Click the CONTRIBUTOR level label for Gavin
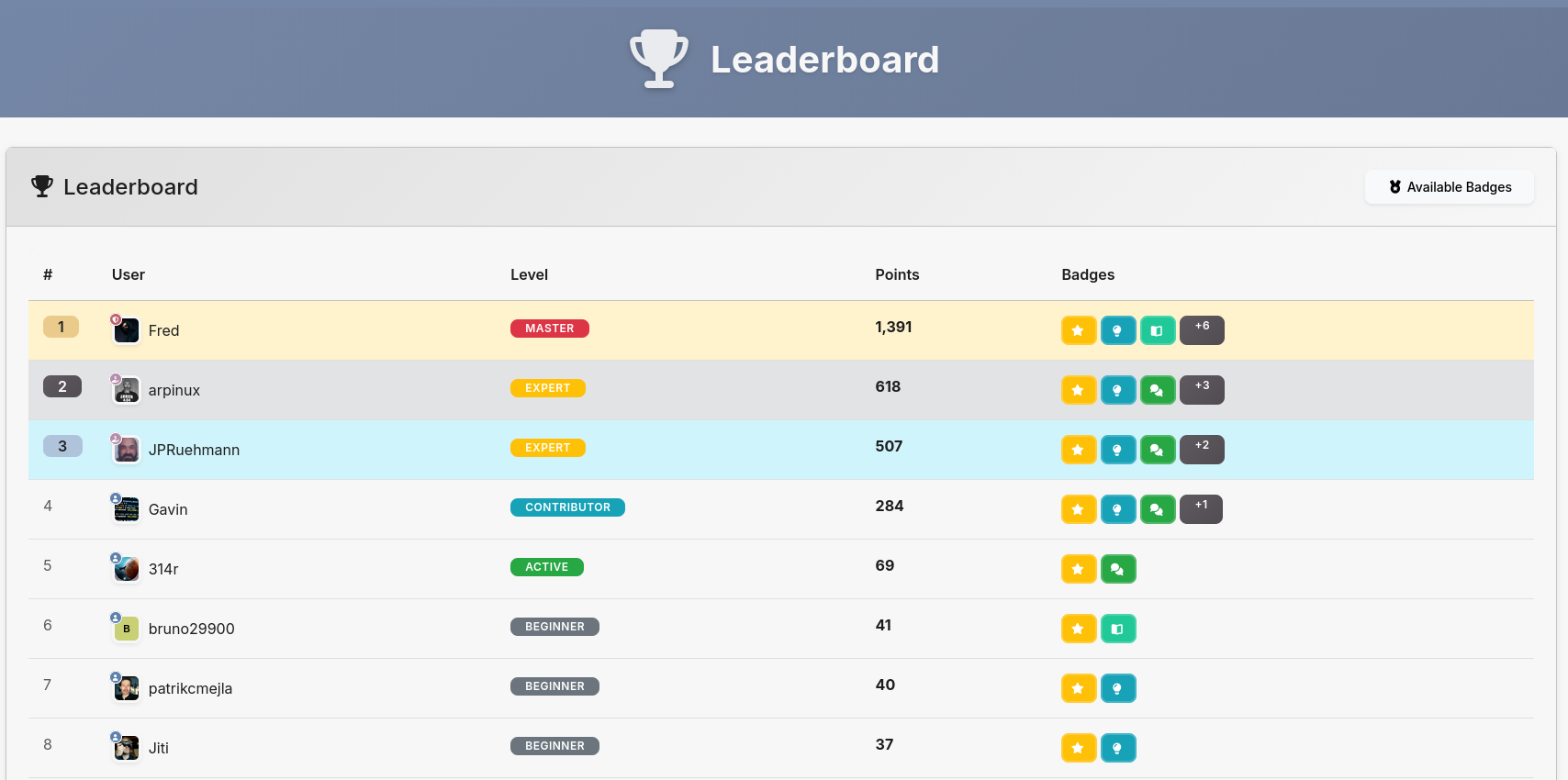This screenshot has width=1568, height=780. (567, 507)
